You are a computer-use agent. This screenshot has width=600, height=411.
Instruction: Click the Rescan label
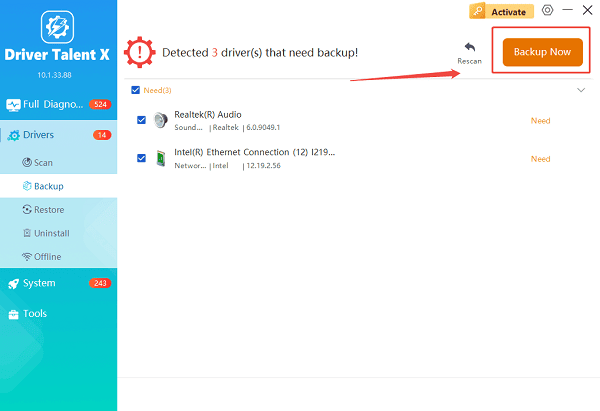click(x=470, y=61)
